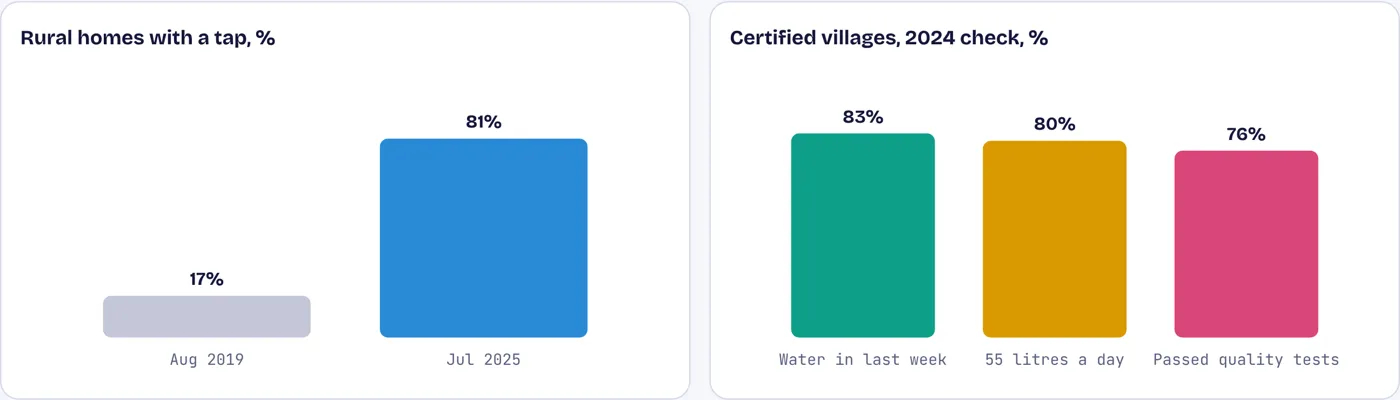This screenshot has height=400, width=1400.
Task: Click the 17% value label
Action: tap(207, 279)
